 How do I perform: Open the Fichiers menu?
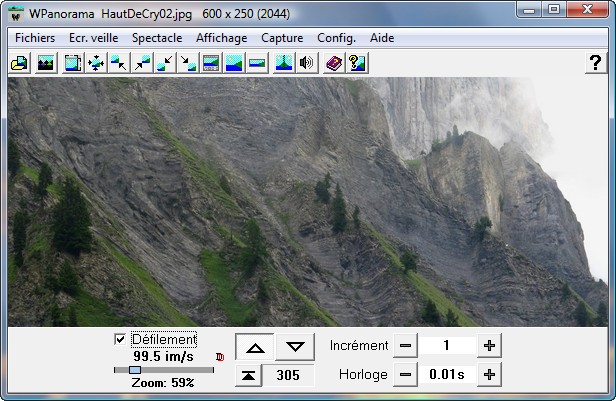tap(35, 37)
